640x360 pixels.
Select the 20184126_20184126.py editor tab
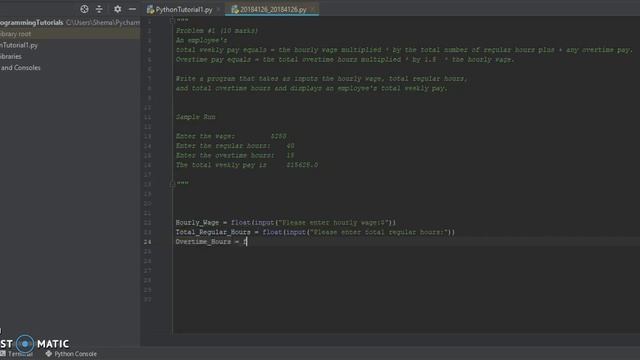click(273, 9)
